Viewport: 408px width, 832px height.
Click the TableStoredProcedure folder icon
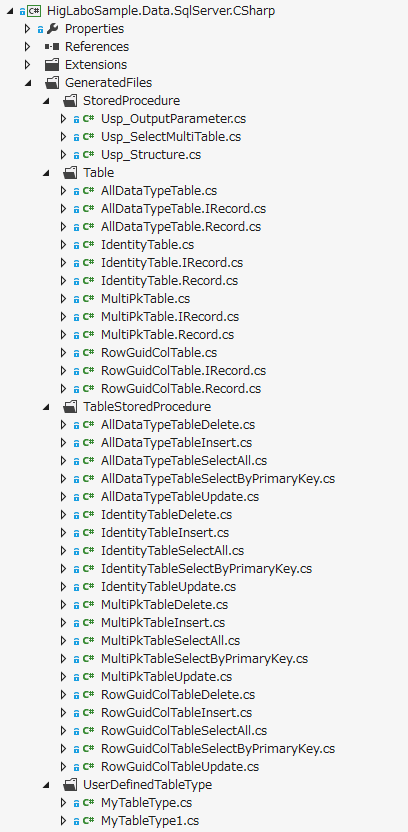(70, 406)
